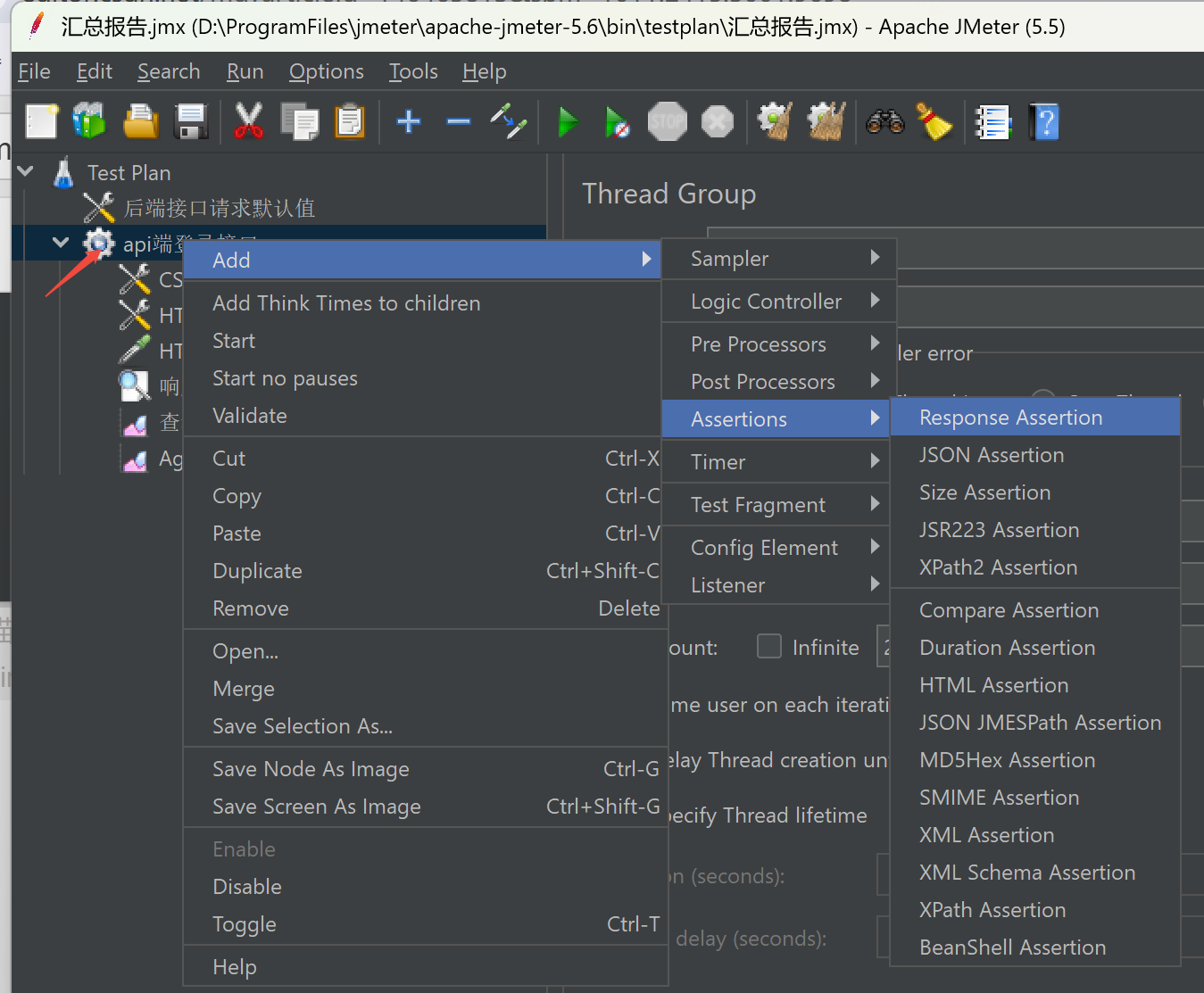Click the magnifier icon beside 响 in tree

pyautogui.click(x=135, y=385)
